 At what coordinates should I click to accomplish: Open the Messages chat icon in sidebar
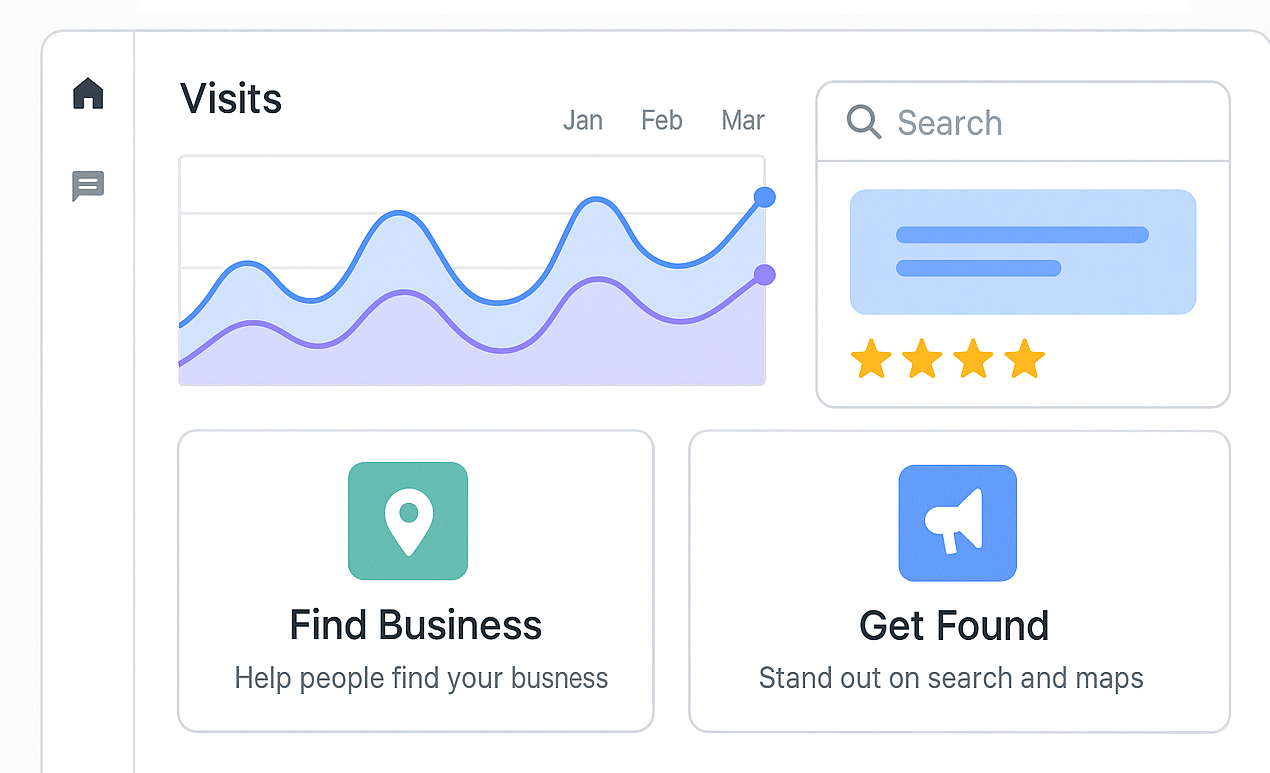tap(88, 186)
